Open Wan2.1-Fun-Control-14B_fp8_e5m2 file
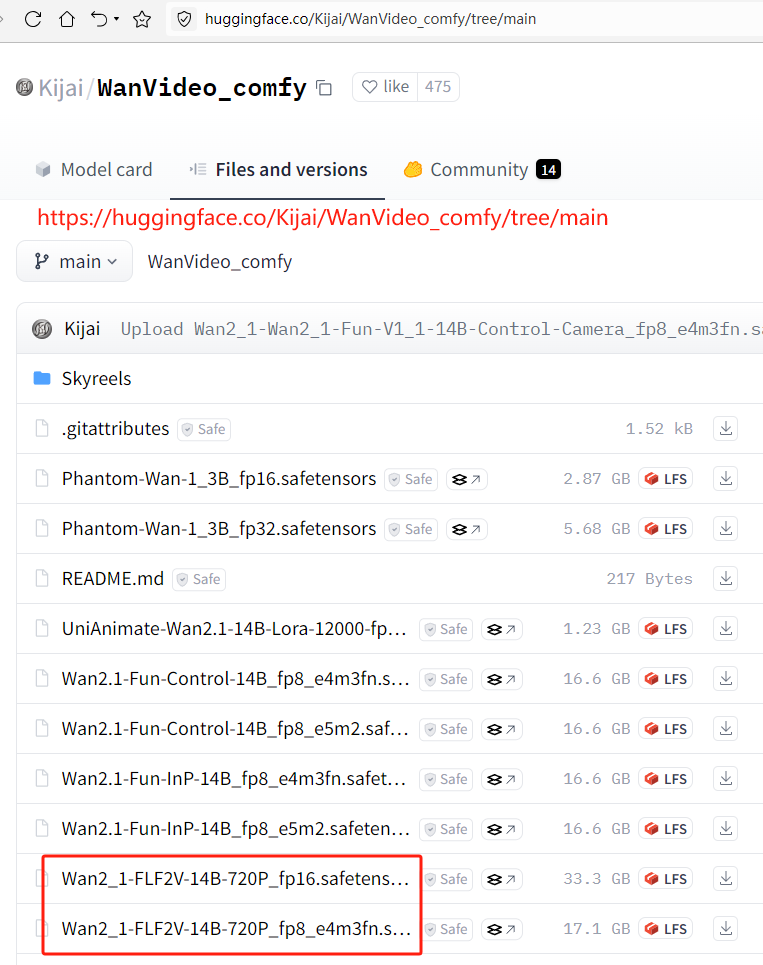 pos(235,729)
